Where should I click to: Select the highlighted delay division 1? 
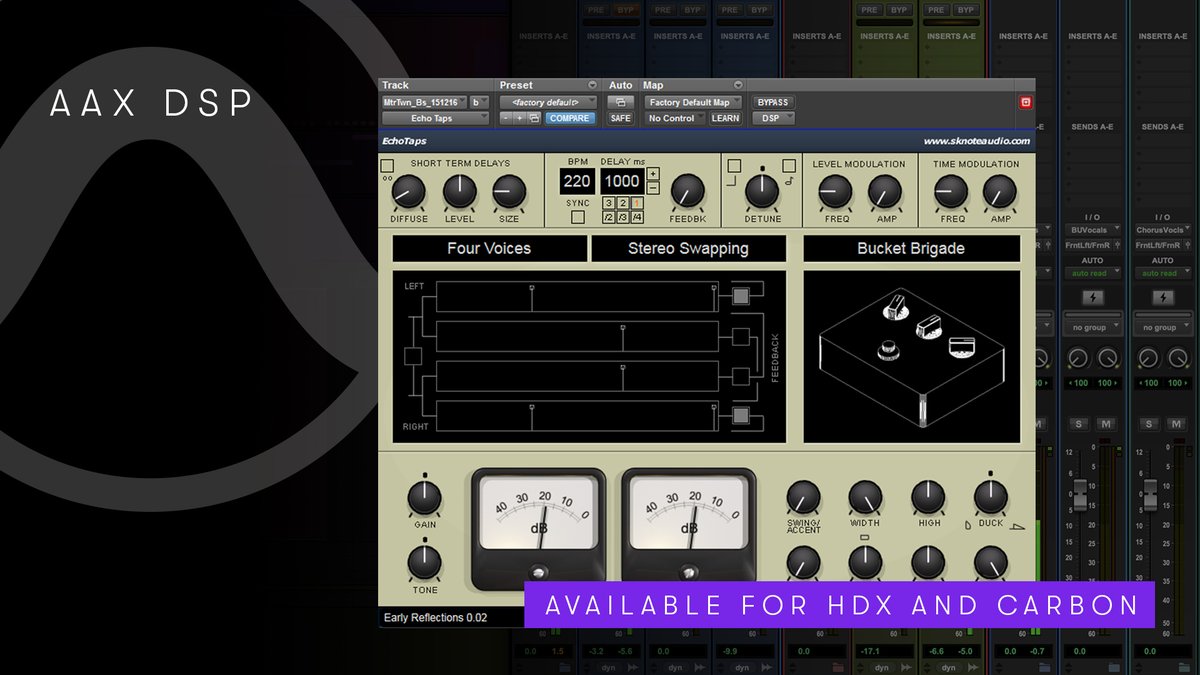638,204
